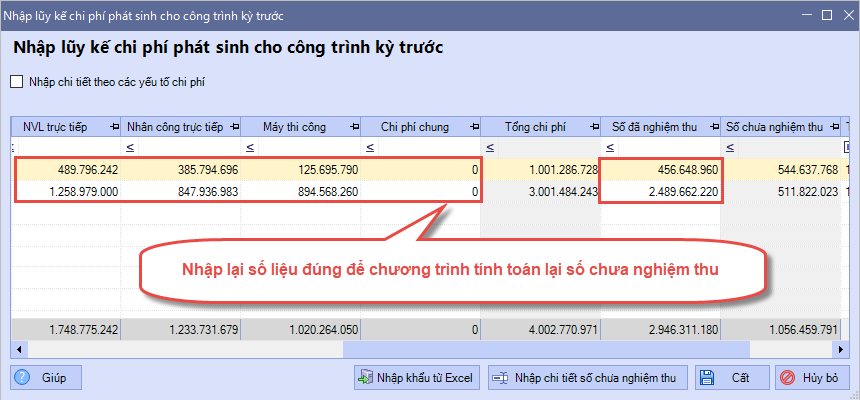Pin the Máy thi công column
This screenshot has width=860, height=400.
tap(355, 127)
